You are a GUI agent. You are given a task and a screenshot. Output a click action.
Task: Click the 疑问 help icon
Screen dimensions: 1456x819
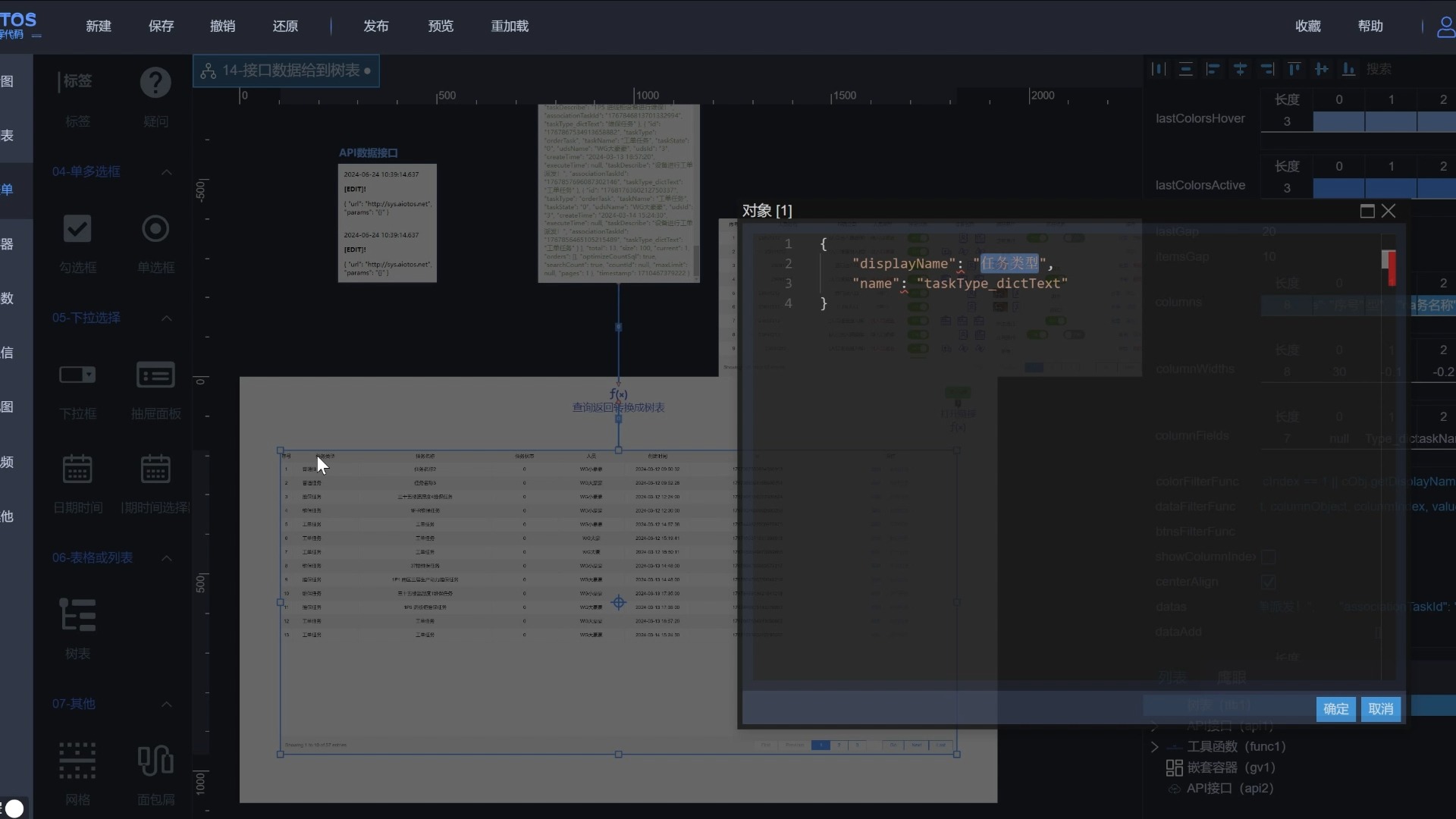(x=155, y=82)
